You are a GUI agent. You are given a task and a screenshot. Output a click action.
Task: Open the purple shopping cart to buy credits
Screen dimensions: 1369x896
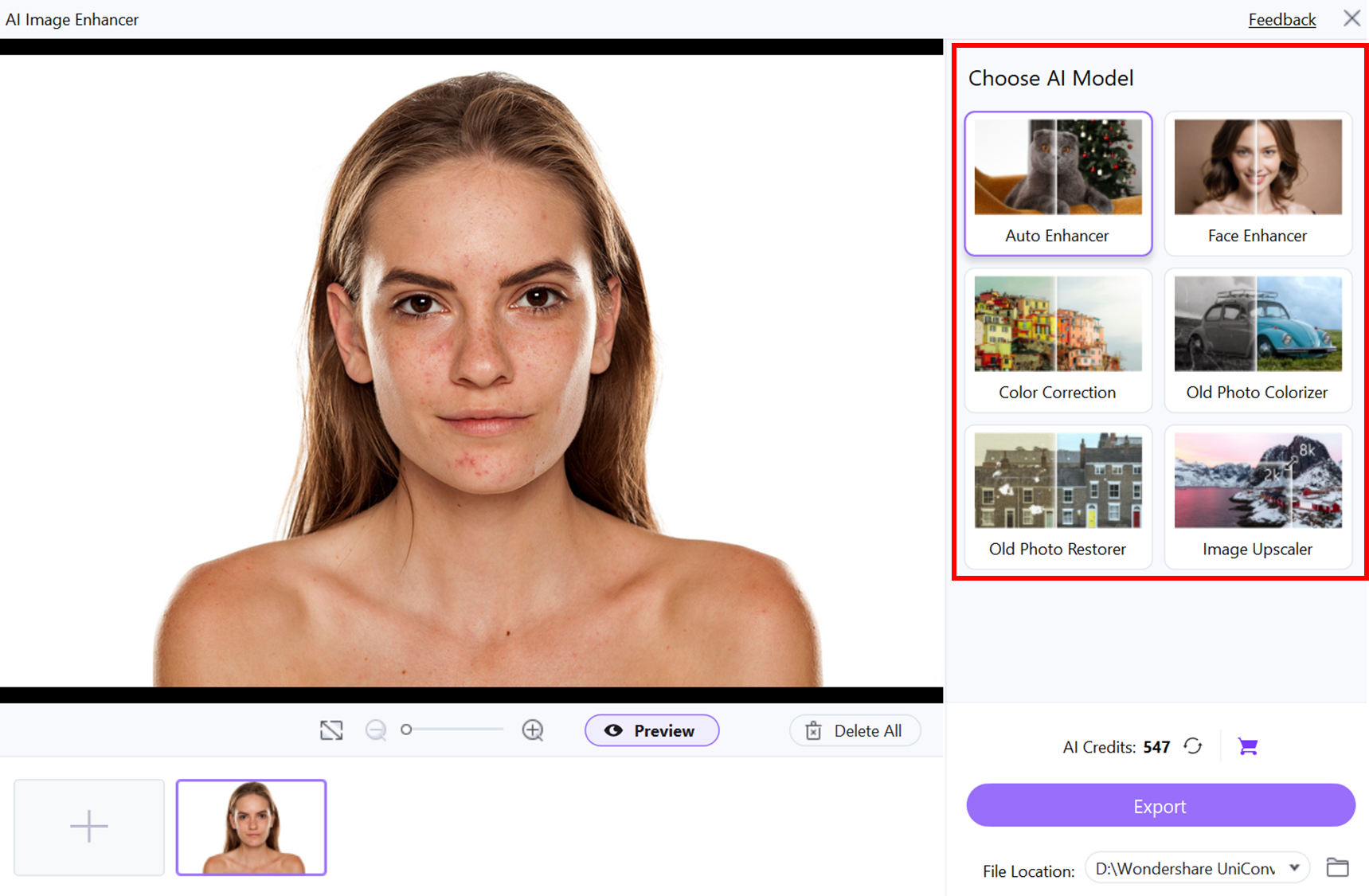click(x=1248, y=746)
